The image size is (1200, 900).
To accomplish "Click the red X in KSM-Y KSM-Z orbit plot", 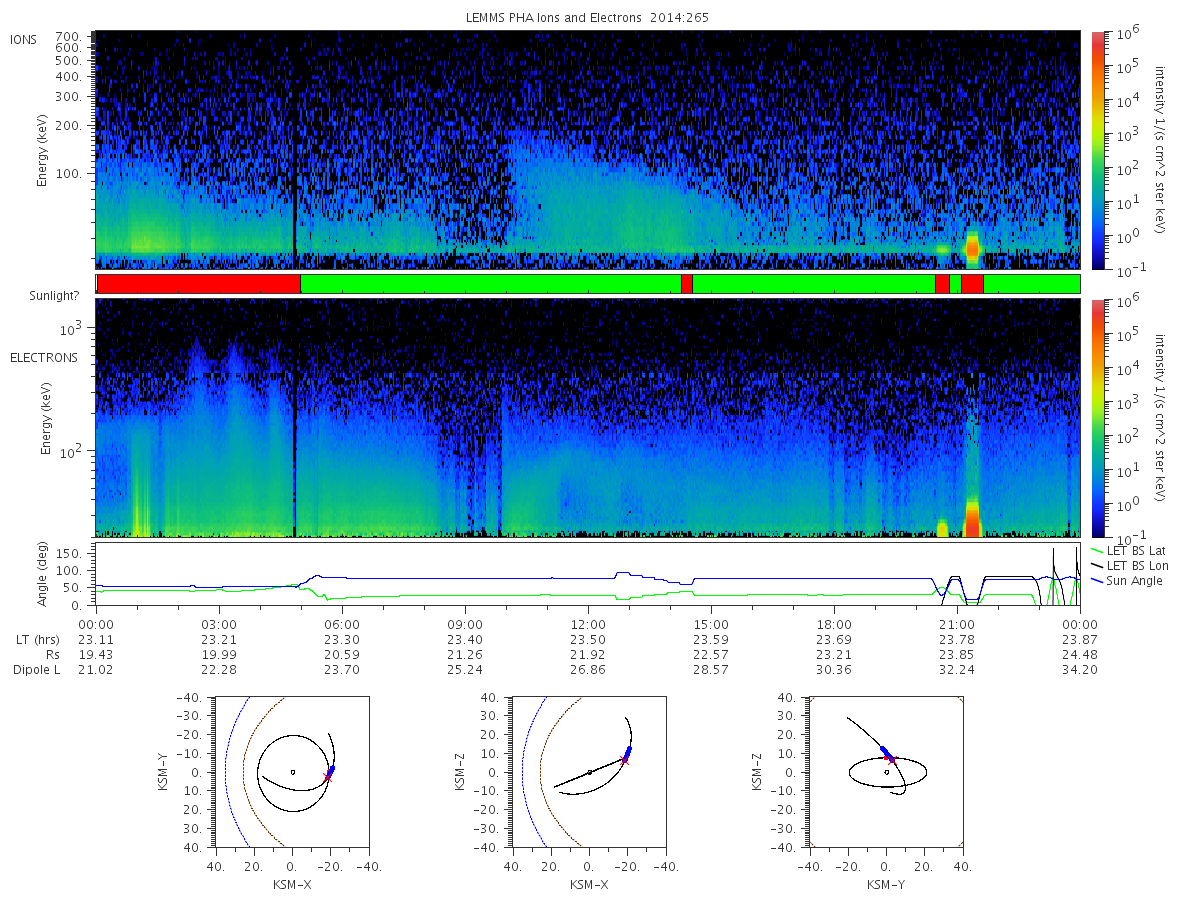I will pyautogui.click(x=890, y=760).
